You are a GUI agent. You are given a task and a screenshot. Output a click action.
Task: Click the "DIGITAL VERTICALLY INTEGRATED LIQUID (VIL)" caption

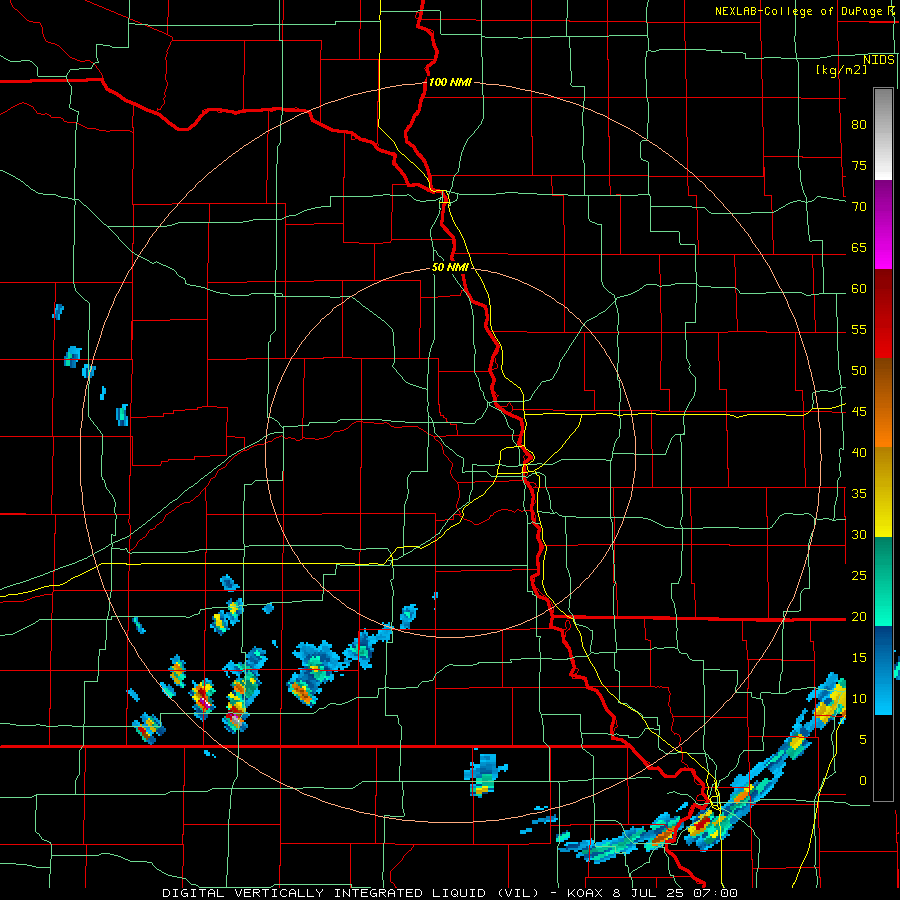351,893
